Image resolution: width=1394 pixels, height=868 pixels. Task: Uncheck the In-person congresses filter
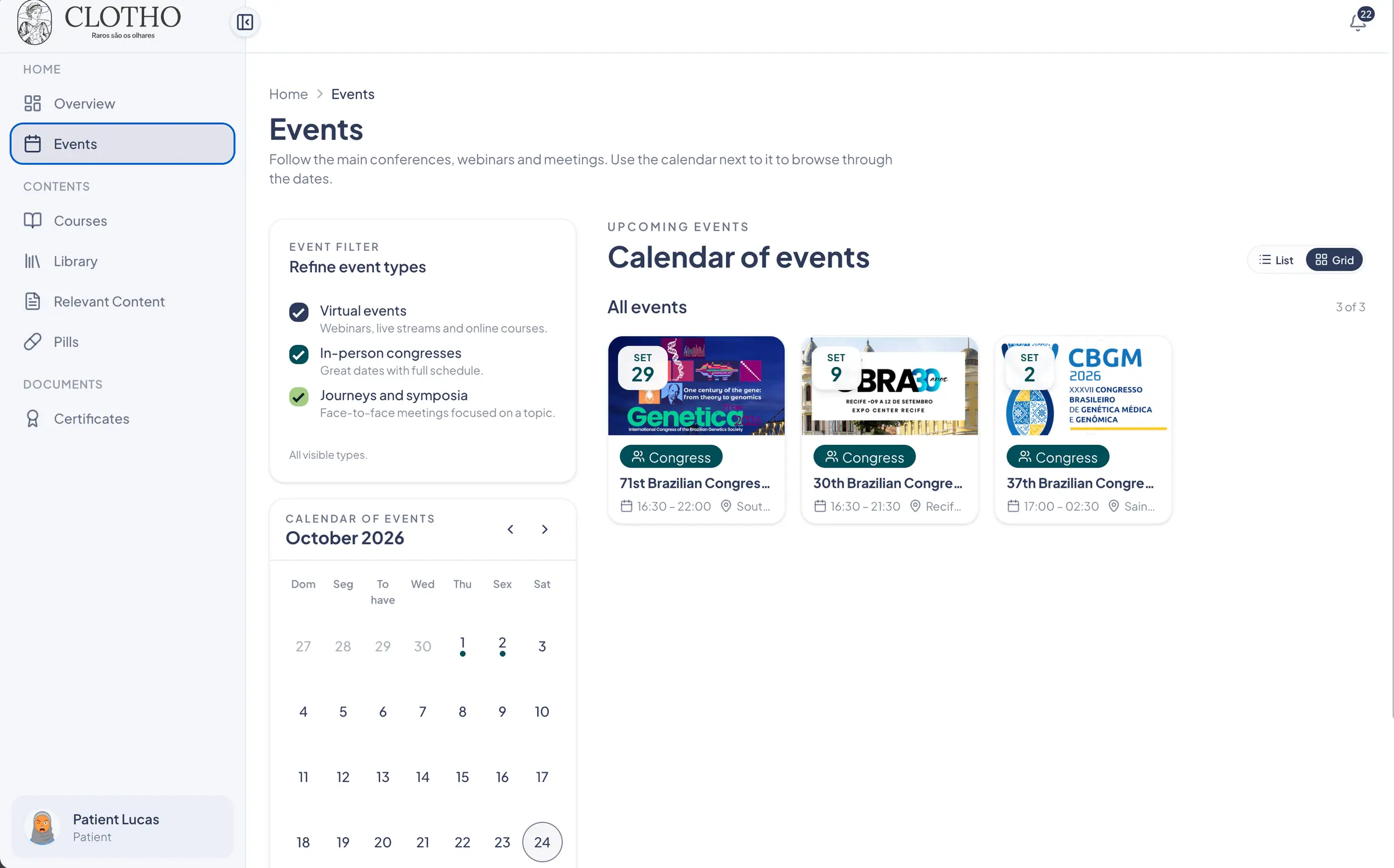click(x=299, y=354)
